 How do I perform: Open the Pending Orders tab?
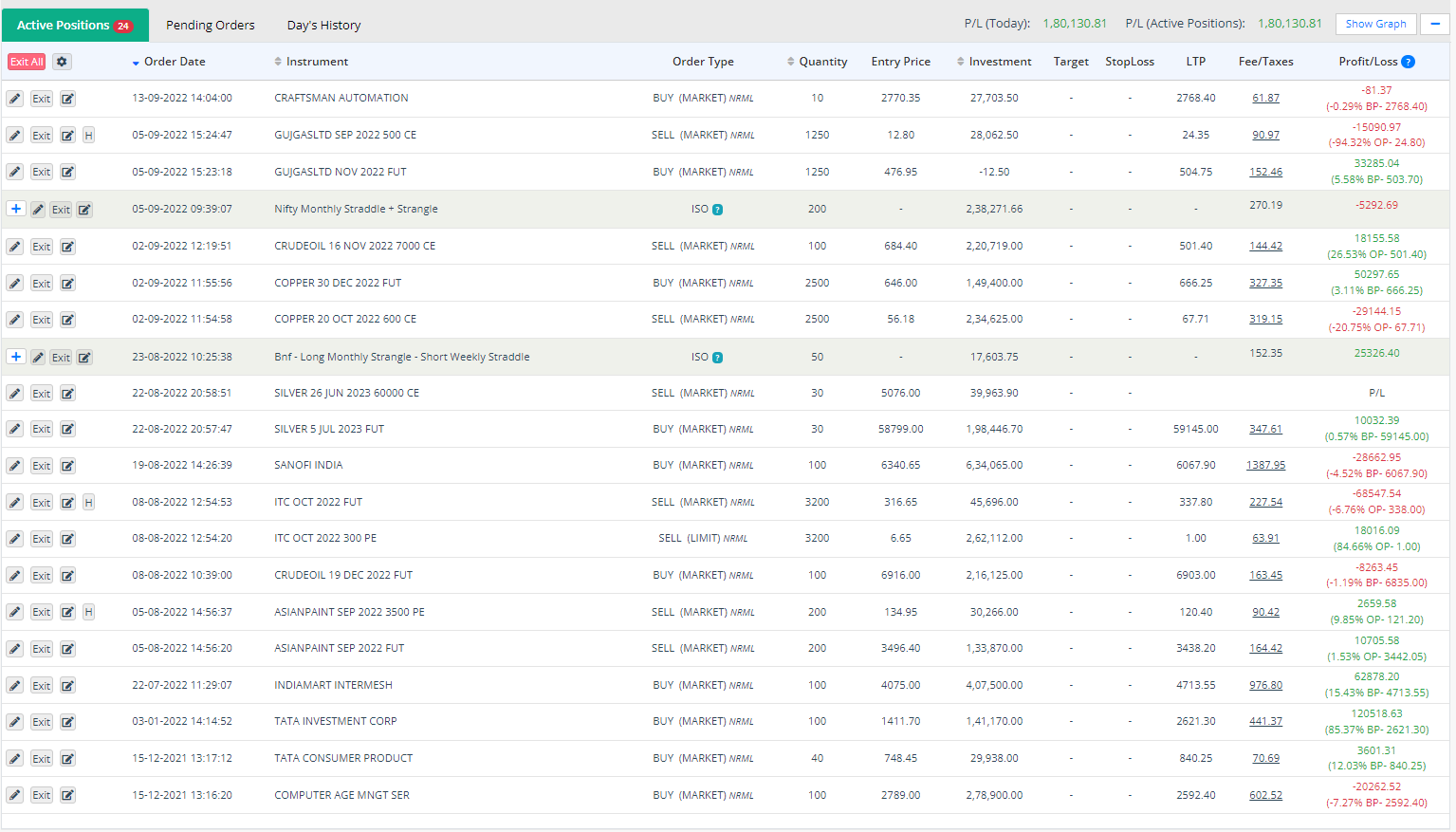pos(211,26)
